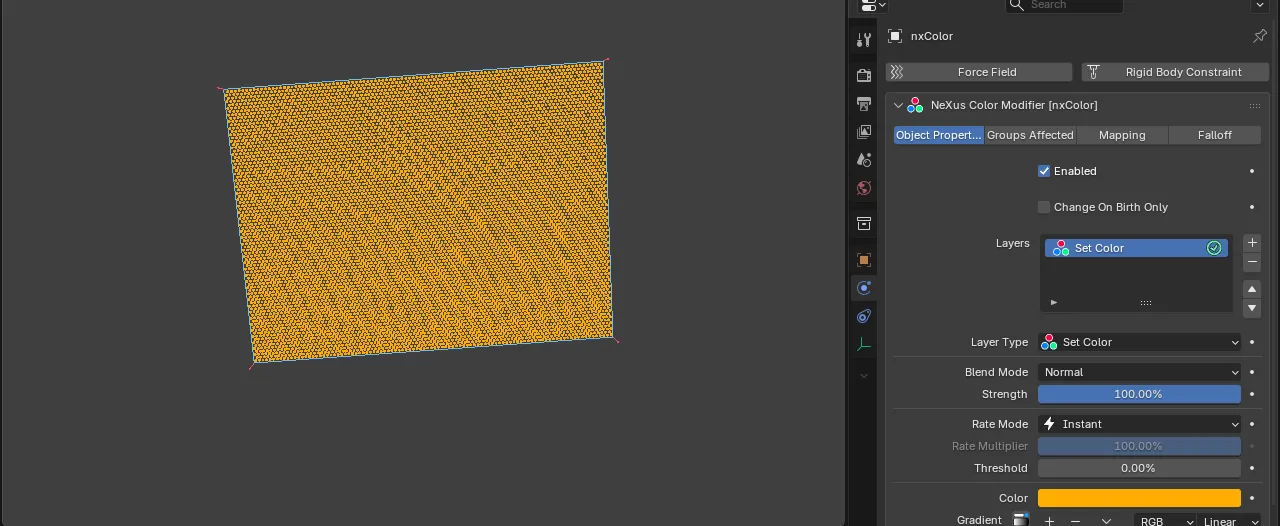The image size is (1280, 526).
Task: Open the Object Constraints properties tab
Action: tap(864, 316)
